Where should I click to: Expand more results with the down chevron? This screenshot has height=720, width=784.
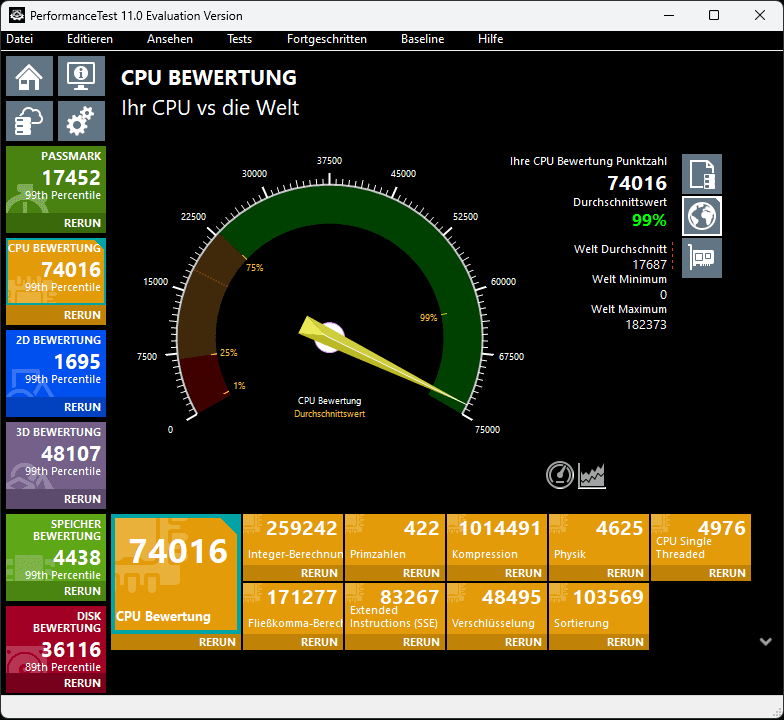(766, 642)
